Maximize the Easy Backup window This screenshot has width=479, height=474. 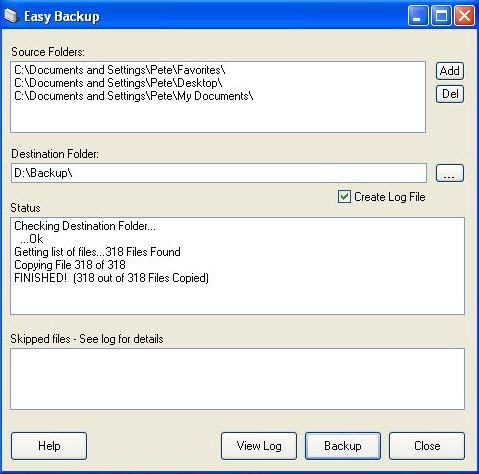click(x=441, y=16)
